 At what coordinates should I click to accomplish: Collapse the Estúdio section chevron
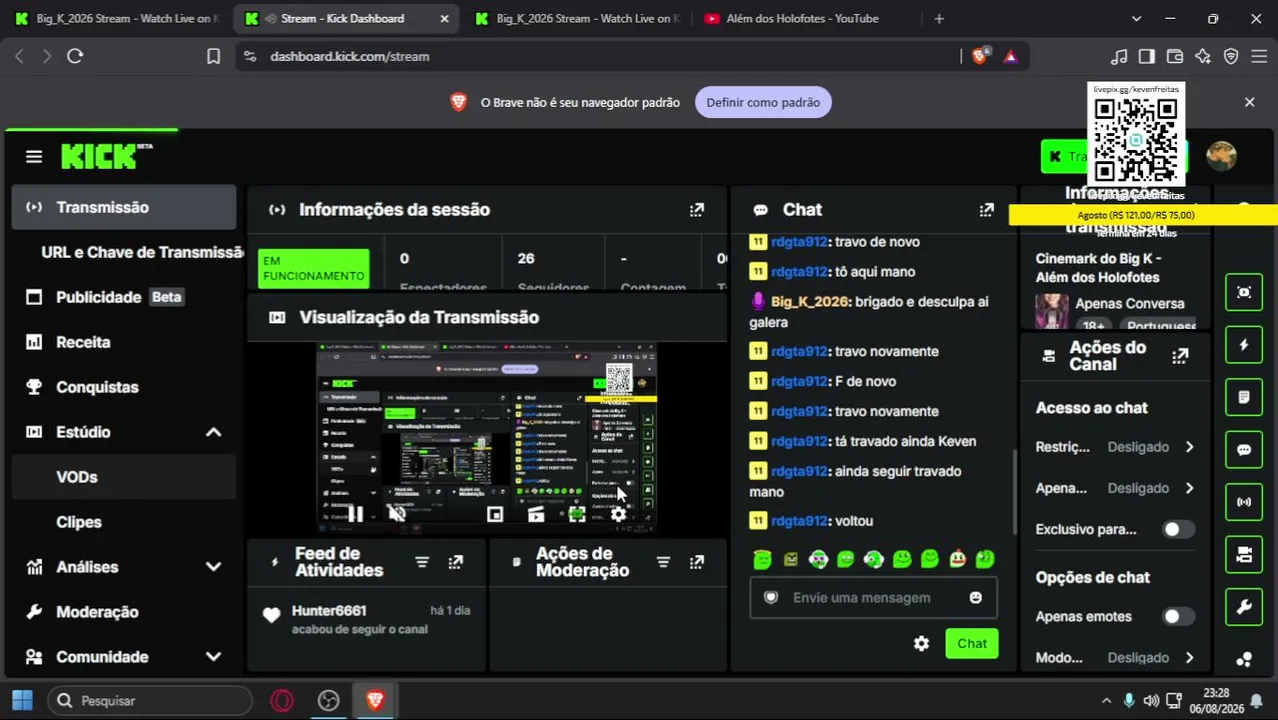click(213, 432)
